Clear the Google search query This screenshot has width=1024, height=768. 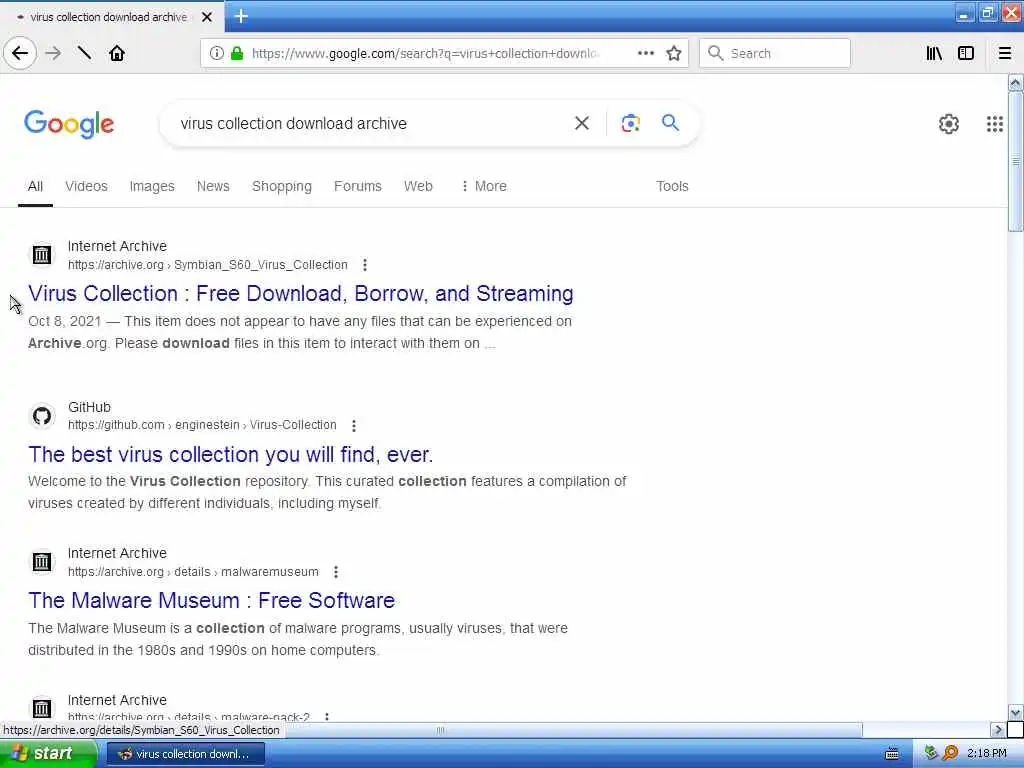point(582,123)
